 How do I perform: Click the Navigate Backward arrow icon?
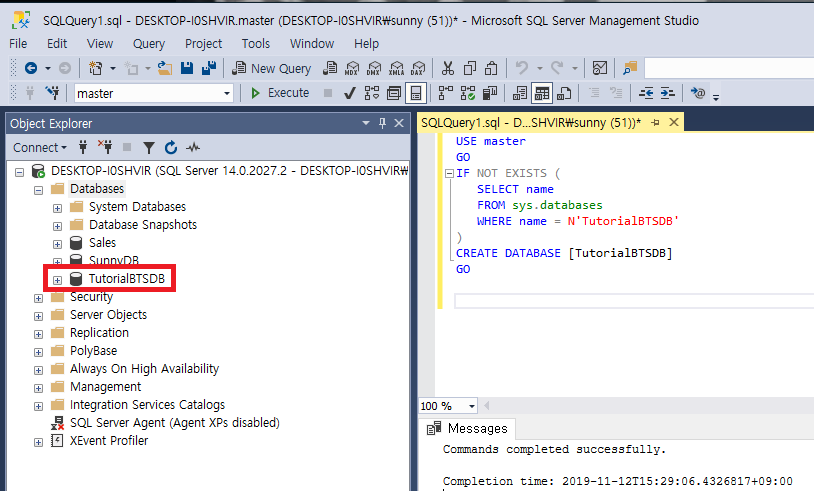coord(31,68)
